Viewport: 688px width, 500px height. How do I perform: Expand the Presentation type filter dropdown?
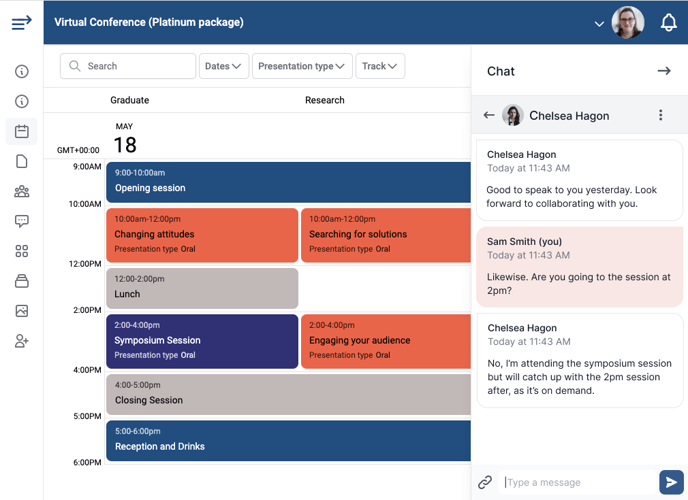click(x=302, y=66)
